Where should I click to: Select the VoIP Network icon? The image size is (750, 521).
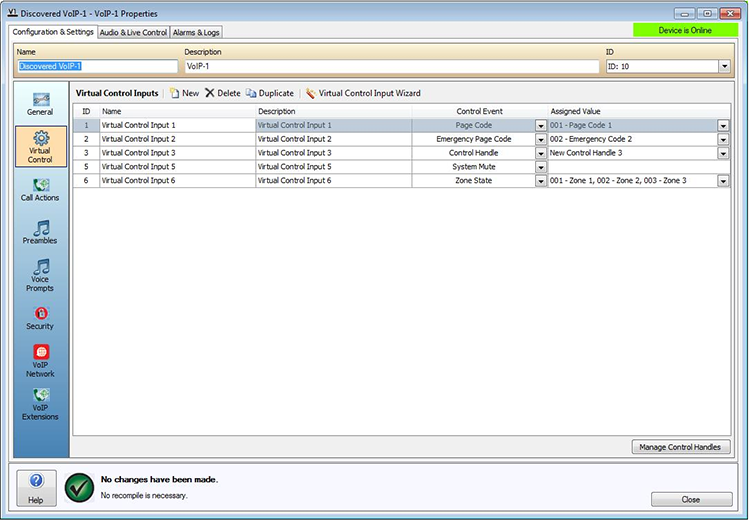(41, 361)
